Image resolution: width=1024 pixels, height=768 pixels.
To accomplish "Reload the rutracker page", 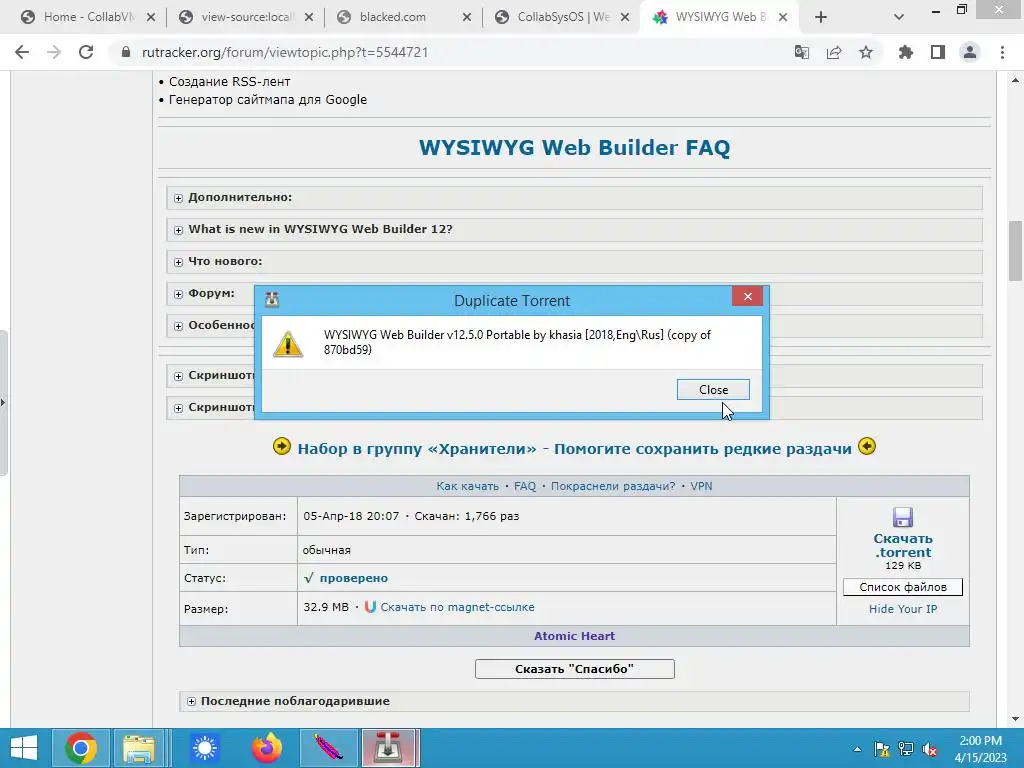I will coord(86,52).
